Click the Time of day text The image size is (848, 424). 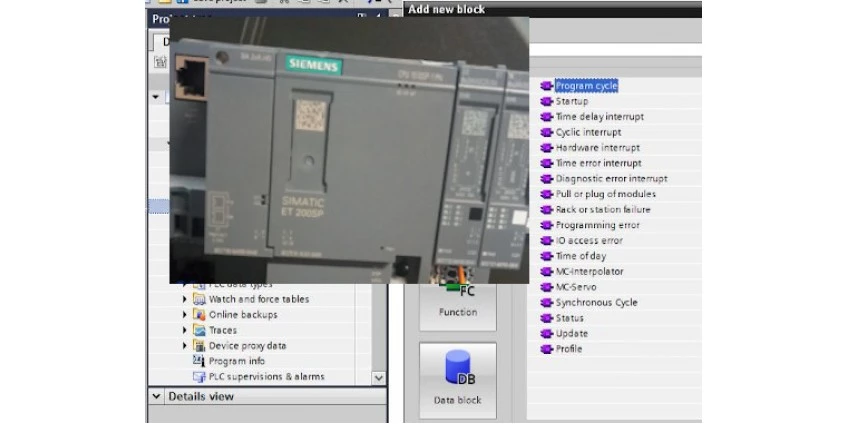(x=581, y=256)
